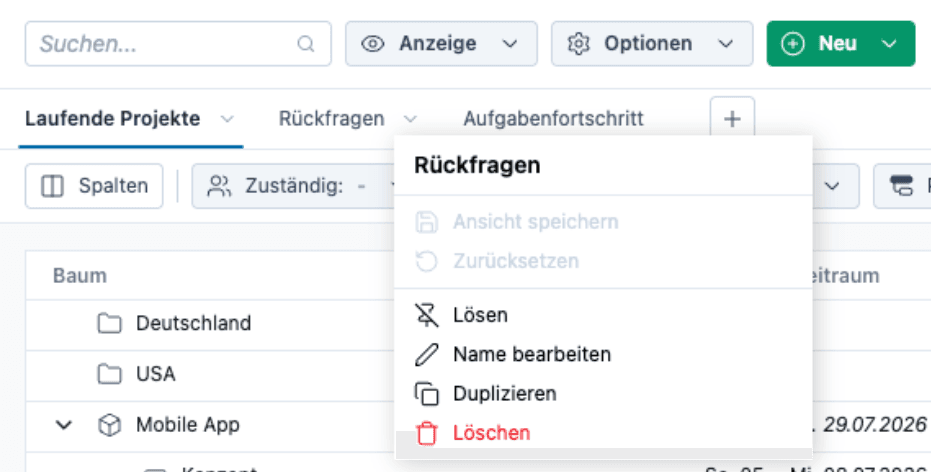Click the gear icon on Optionen

pos(578,44)
